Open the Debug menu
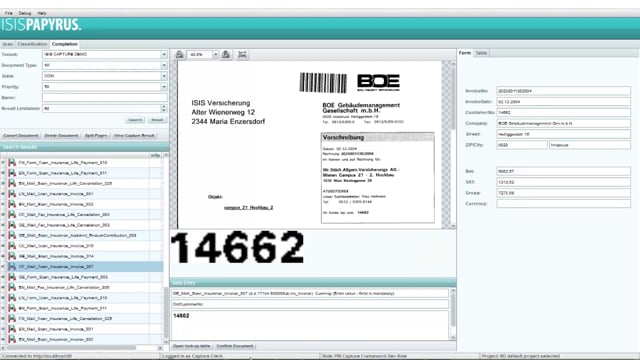 point(24,13)
